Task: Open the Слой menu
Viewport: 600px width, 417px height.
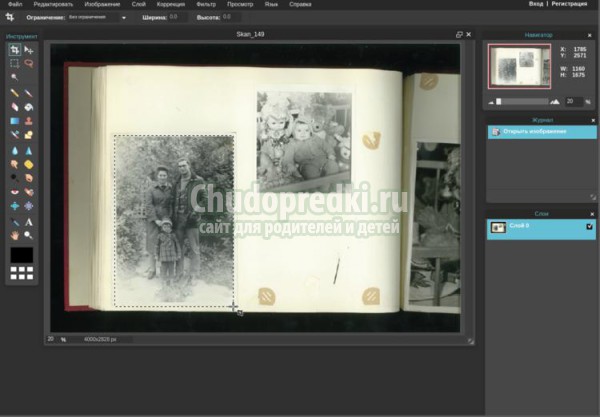Action: tap(139, 4)
